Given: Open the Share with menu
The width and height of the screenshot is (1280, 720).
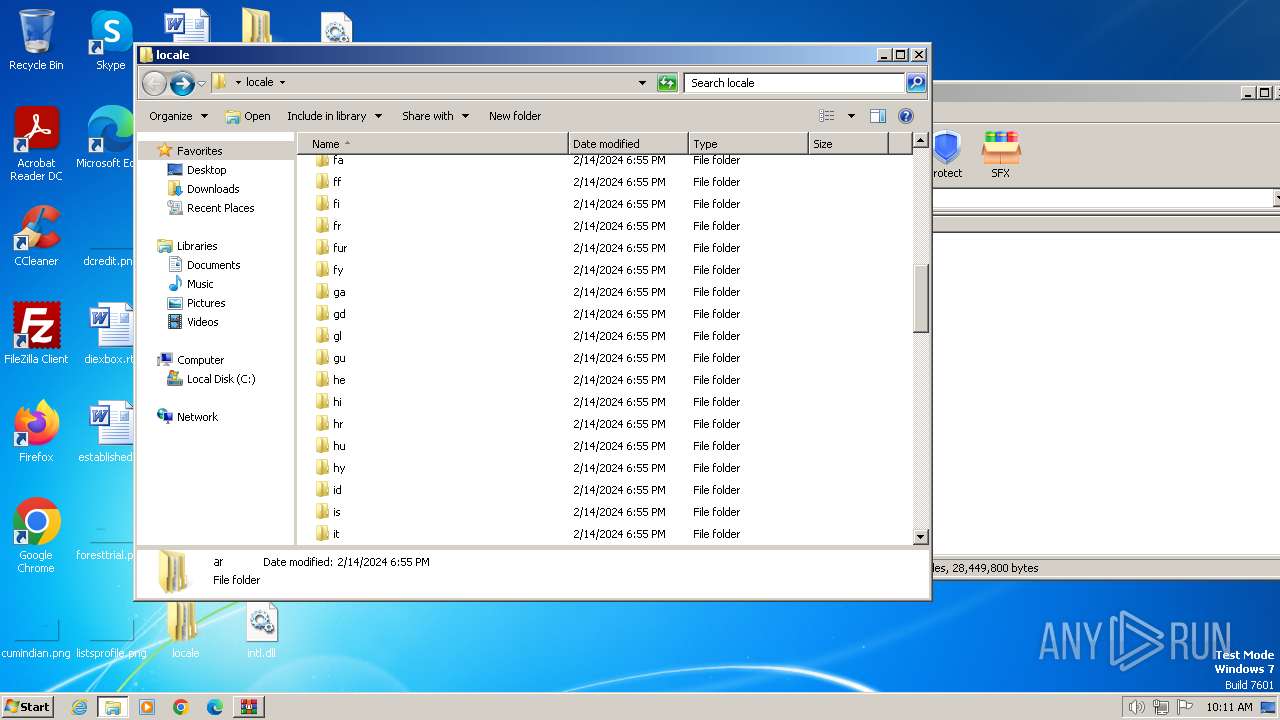Looking at the screenshot, I should [435, 116].
